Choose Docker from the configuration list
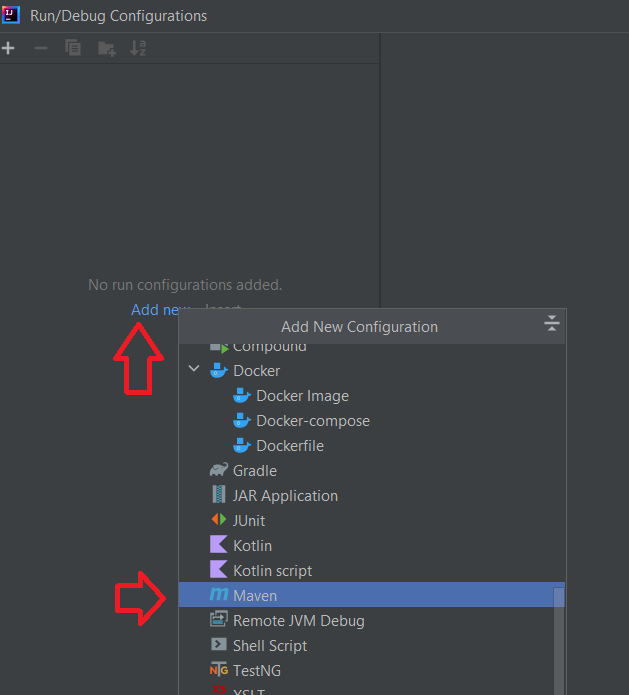 pyautogui.click(x=372, y=371)
